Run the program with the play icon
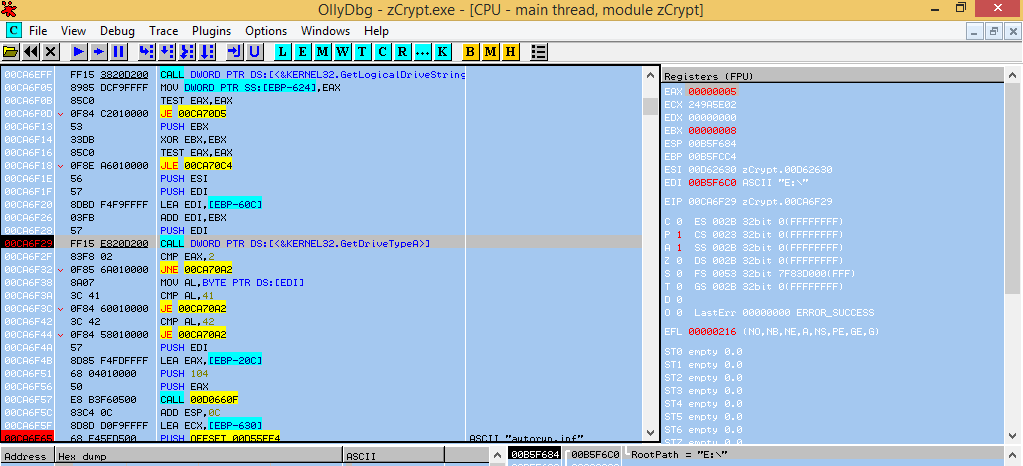 79,51
